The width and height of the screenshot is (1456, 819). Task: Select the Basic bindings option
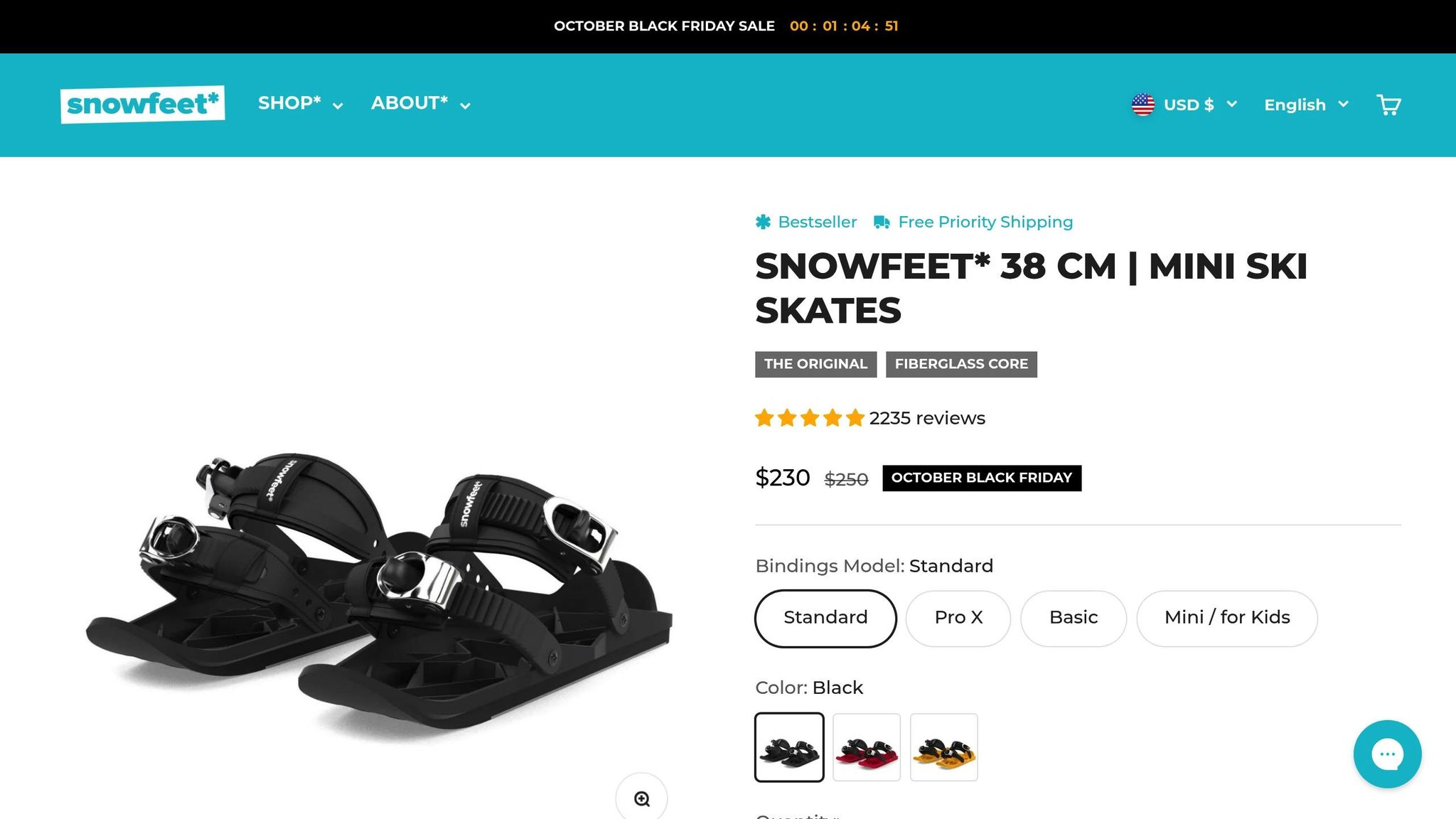click(1074, 618)
